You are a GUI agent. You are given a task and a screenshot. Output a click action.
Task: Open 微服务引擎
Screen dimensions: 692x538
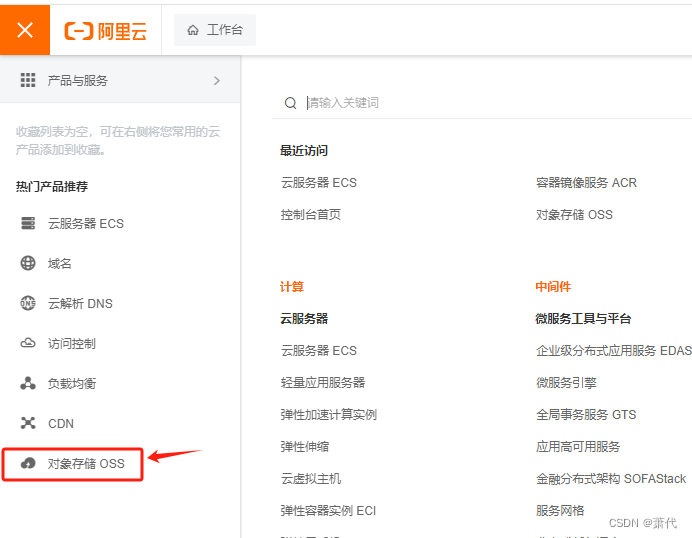[x=566, y=383]
